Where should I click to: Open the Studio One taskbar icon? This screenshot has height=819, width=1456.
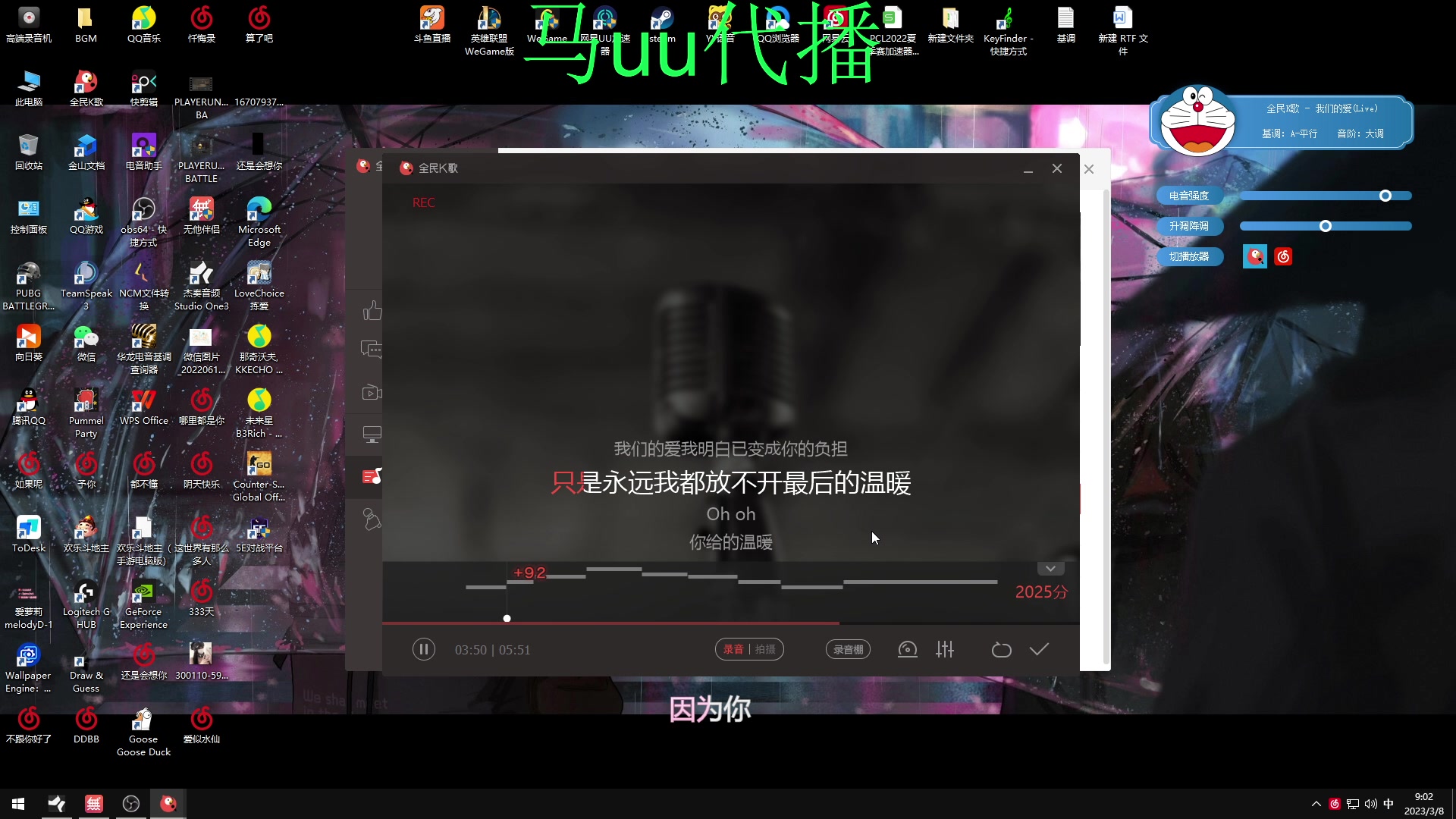[x=57, y=804]
